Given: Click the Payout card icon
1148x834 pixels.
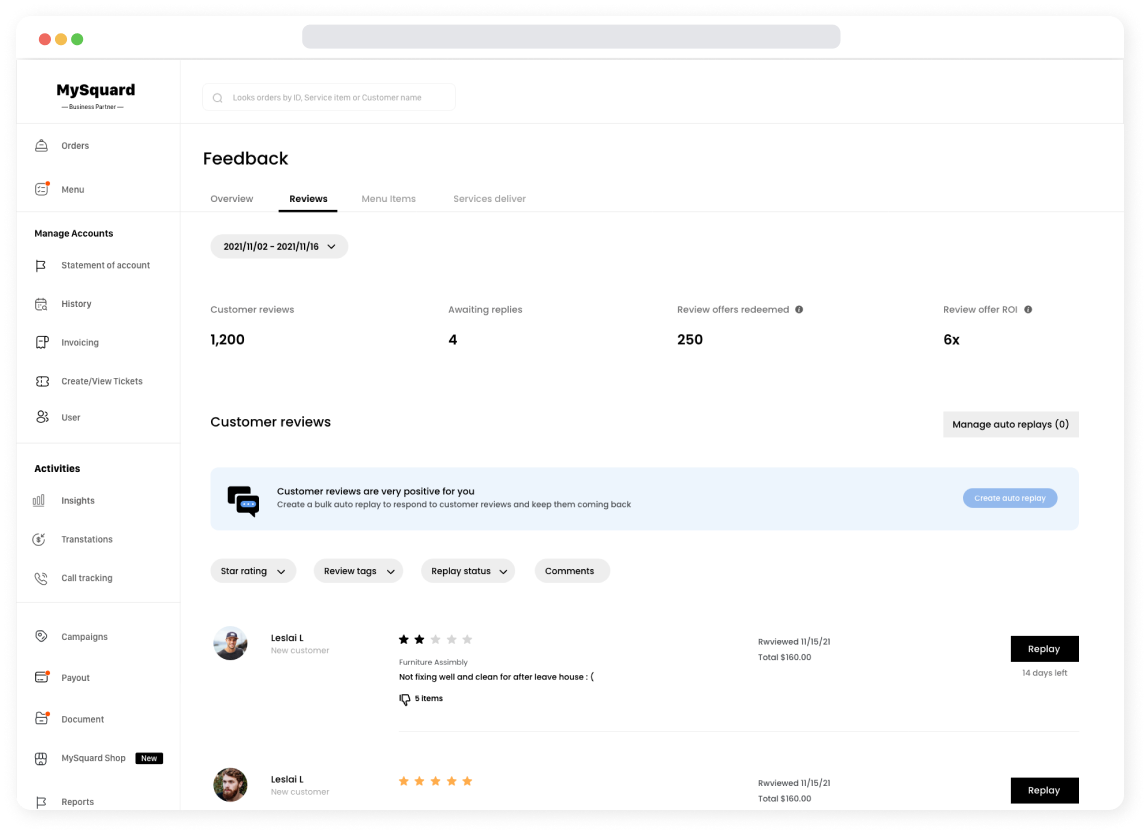Looking at the screenshot, I should click(42, 677).
